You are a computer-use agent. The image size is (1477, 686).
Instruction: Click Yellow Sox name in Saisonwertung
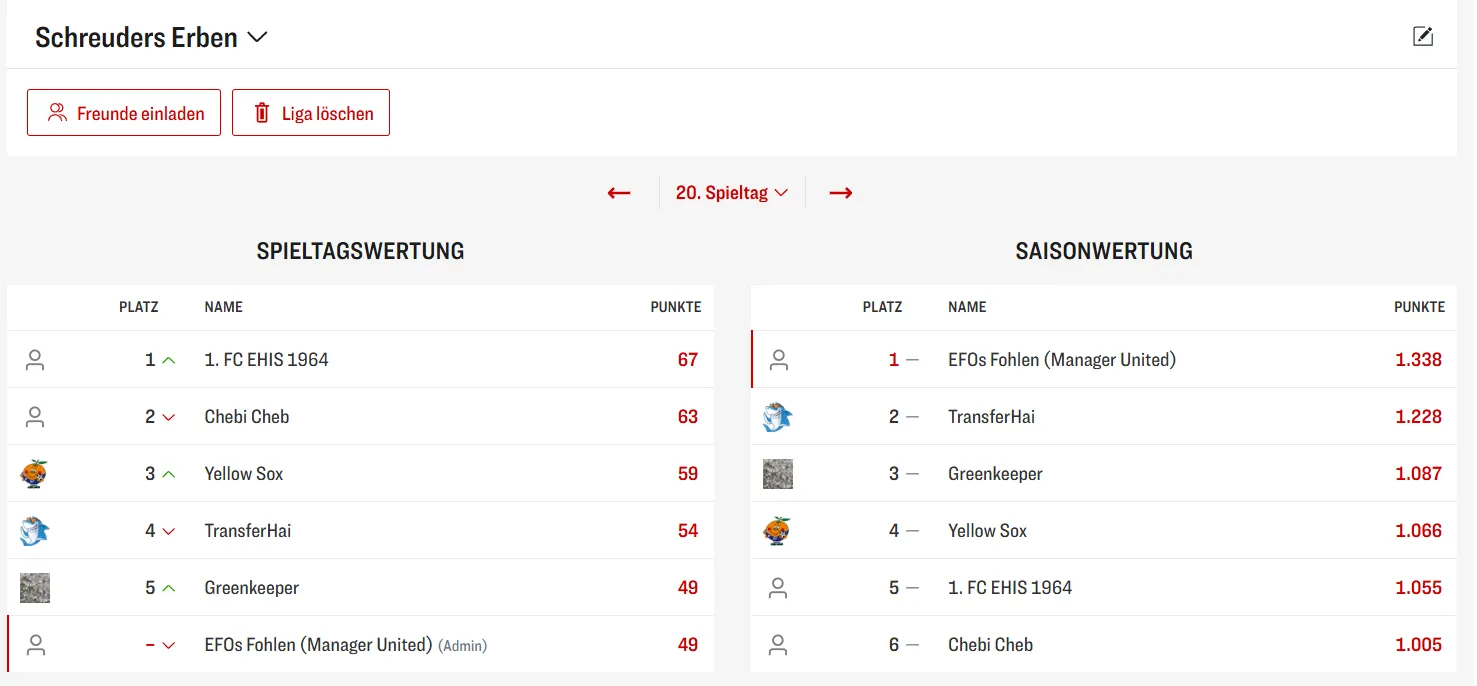987,531
